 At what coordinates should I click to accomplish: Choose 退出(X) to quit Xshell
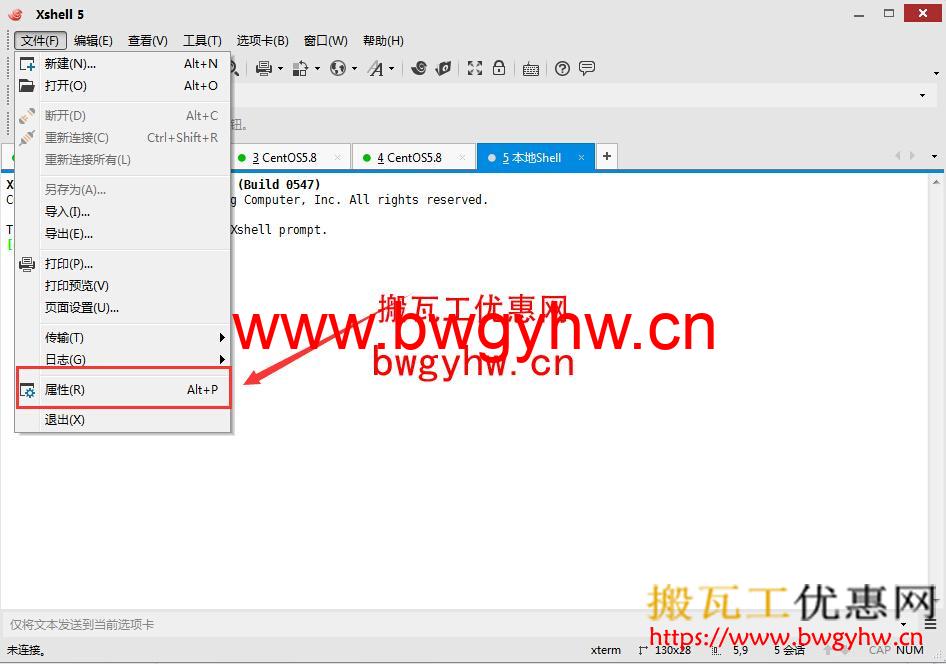click(x=122, y=420)
